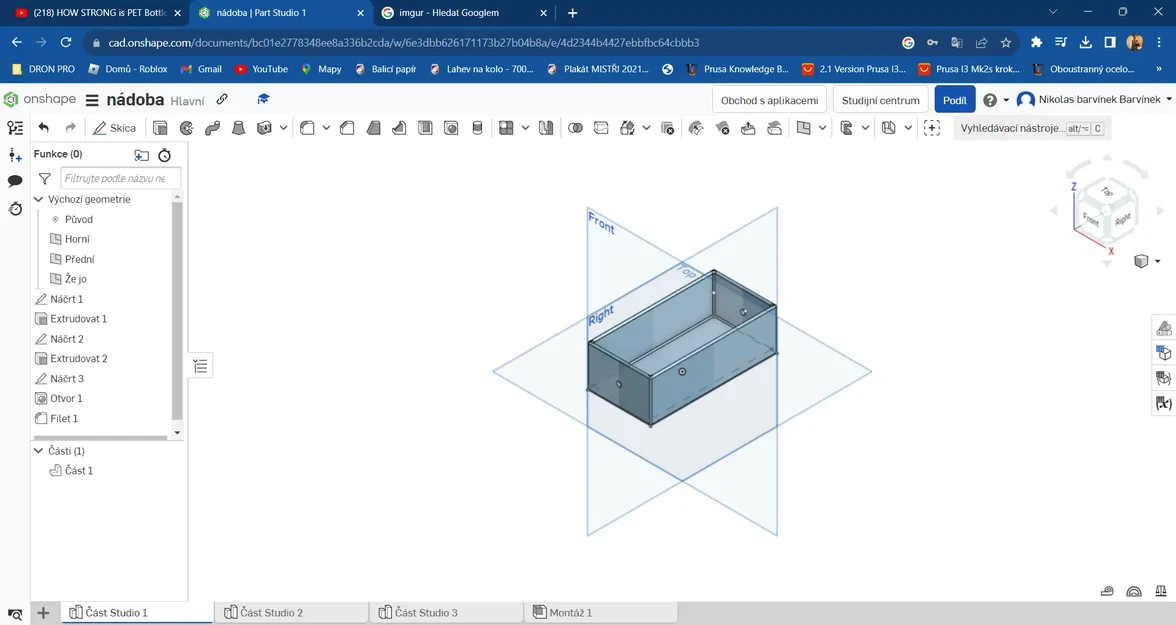Add a new tab with plus button
Image resolution: width=1176 pixels, height=625 pixels.
44,612
